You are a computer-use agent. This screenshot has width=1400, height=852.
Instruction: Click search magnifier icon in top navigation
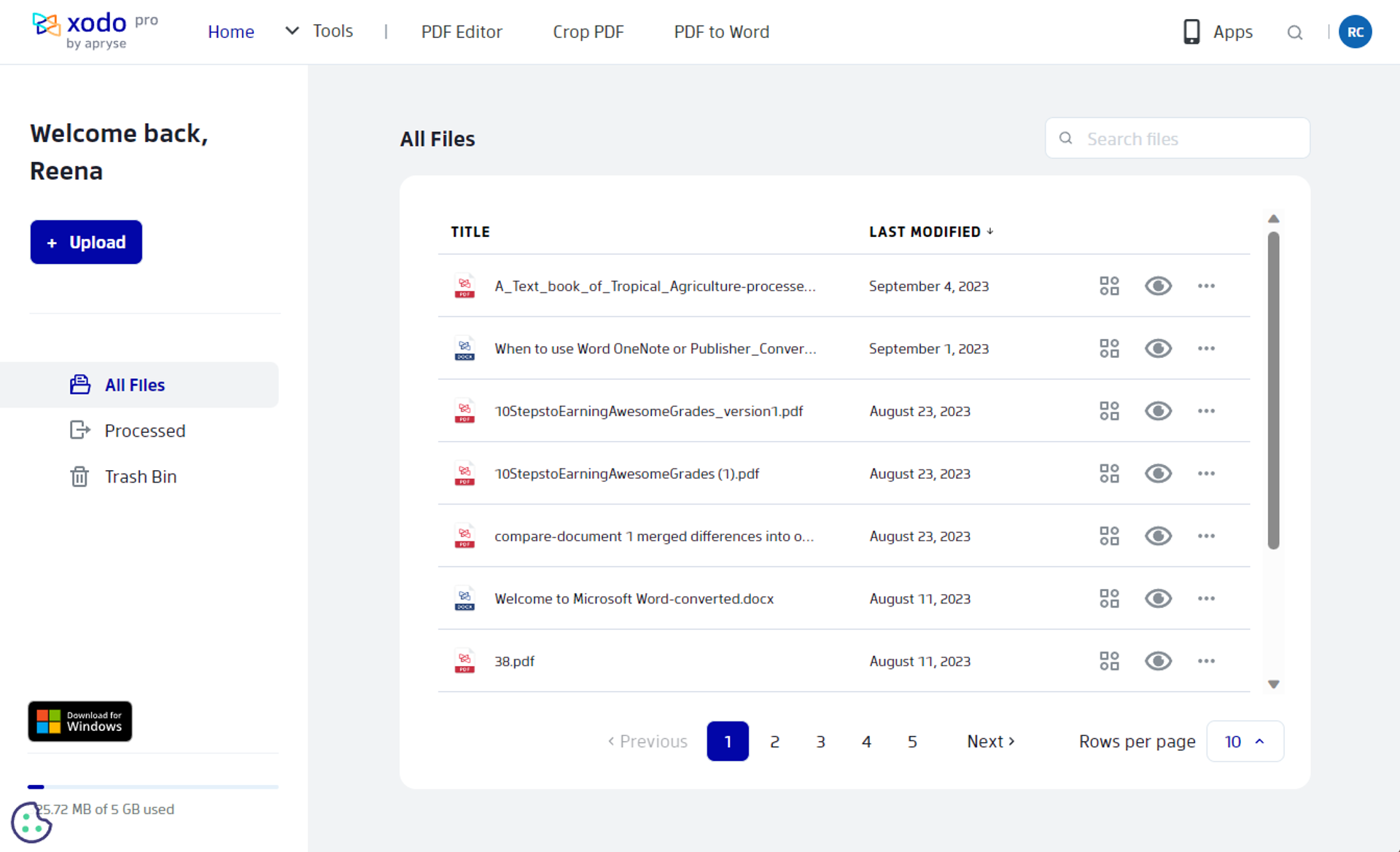(x=1294, y=32)
